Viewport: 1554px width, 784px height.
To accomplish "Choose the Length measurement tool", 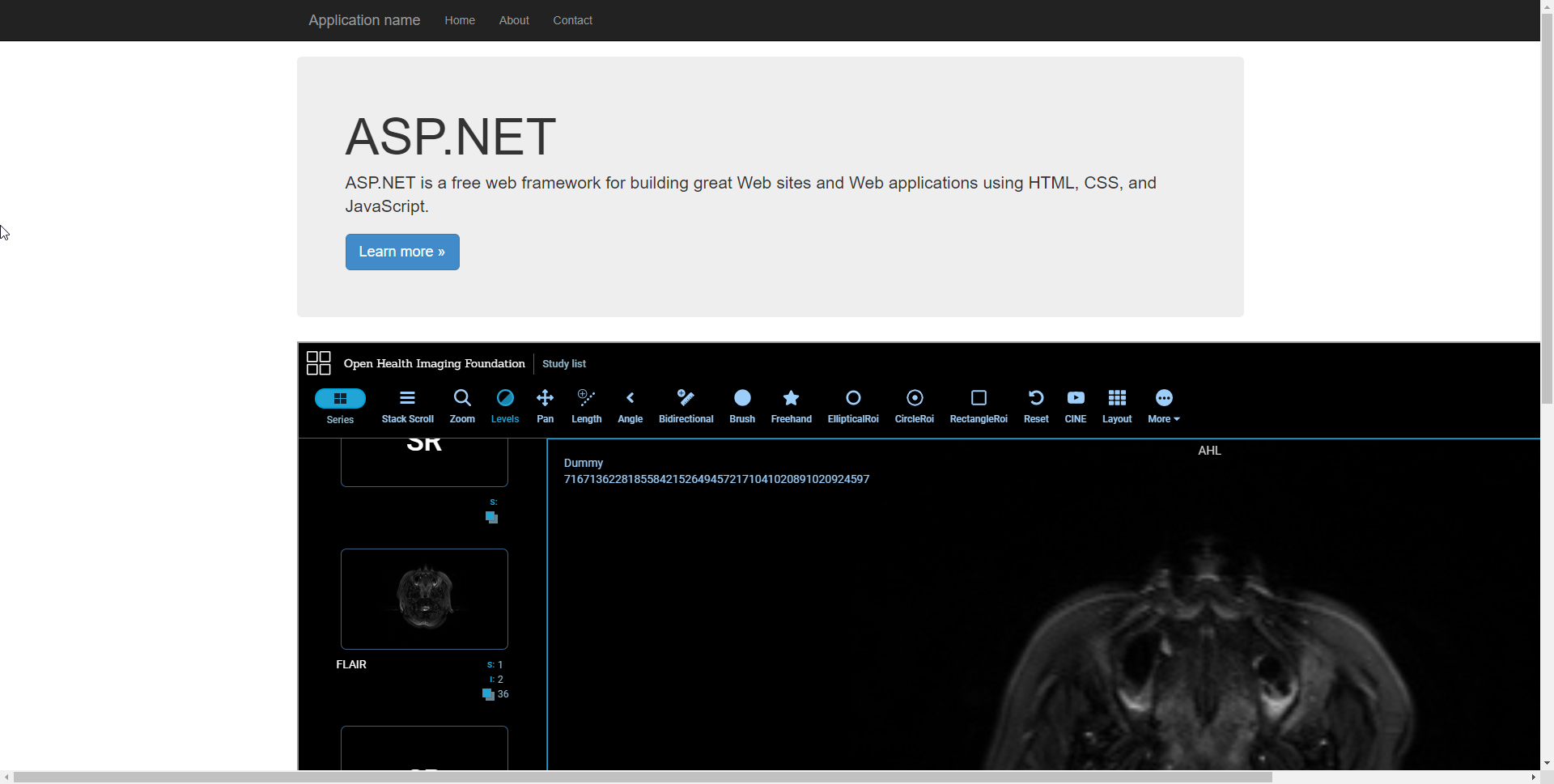I will pyautogui.click(x=586, y=405).
